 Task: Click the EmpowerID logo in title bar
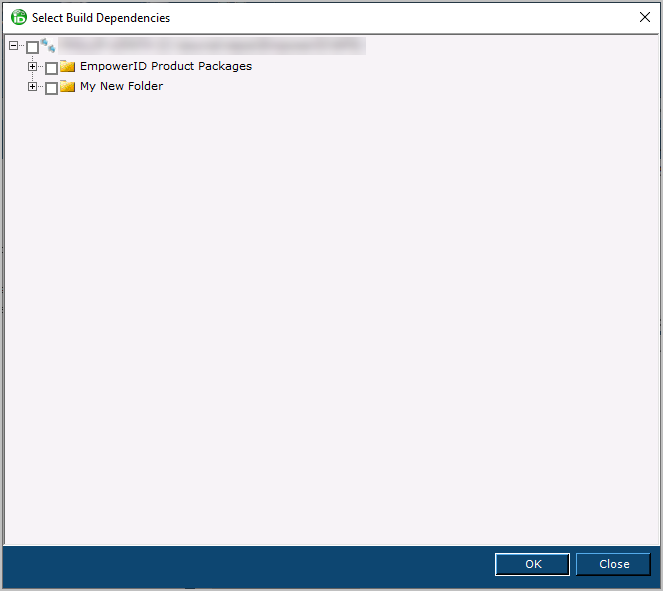(19, 17)
